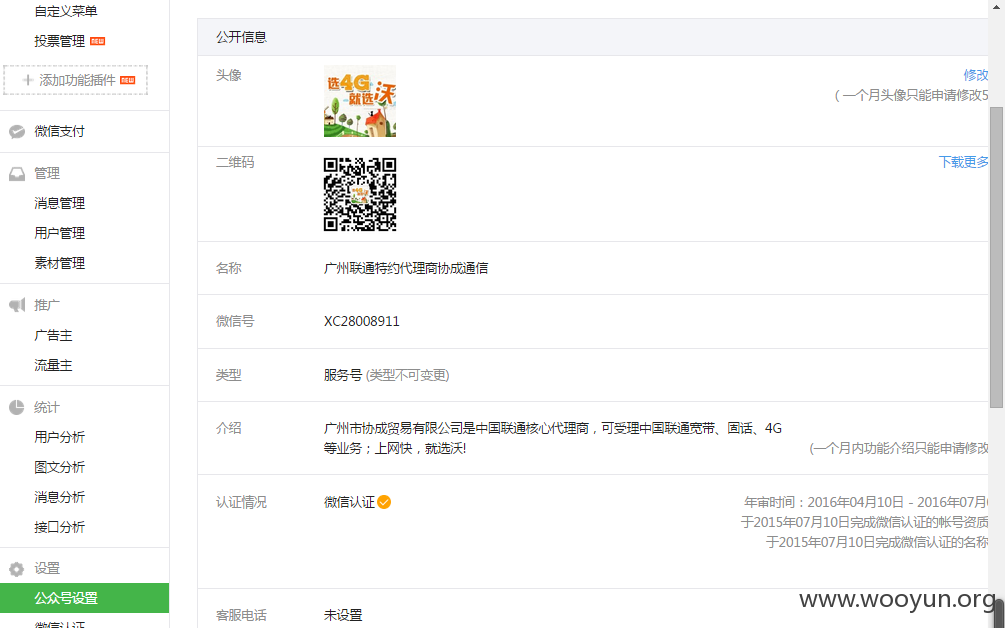Viewport: 1005px width, 628px height.
Task: Open 用户管理
Action: point(60,233)
